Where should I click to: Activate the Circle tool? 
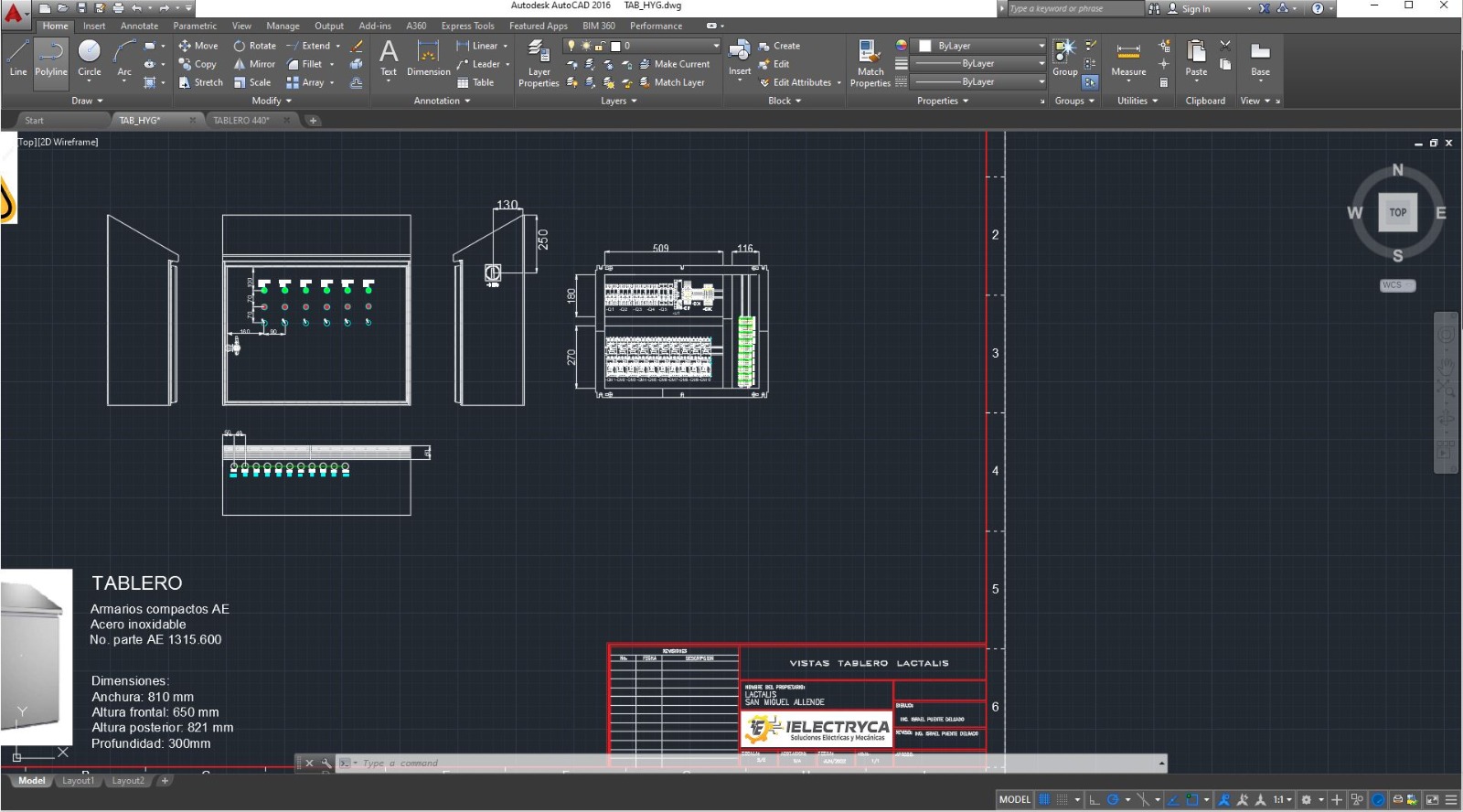[x=89, y=59]
